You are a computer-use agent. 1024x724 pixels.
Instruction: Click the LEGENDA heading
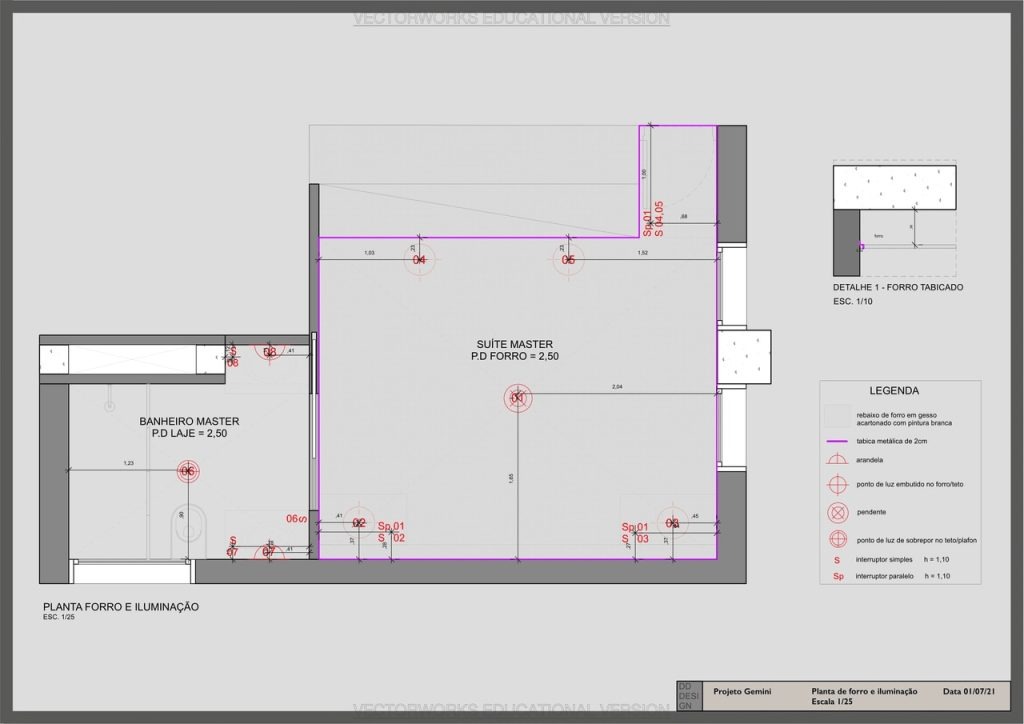894,391
